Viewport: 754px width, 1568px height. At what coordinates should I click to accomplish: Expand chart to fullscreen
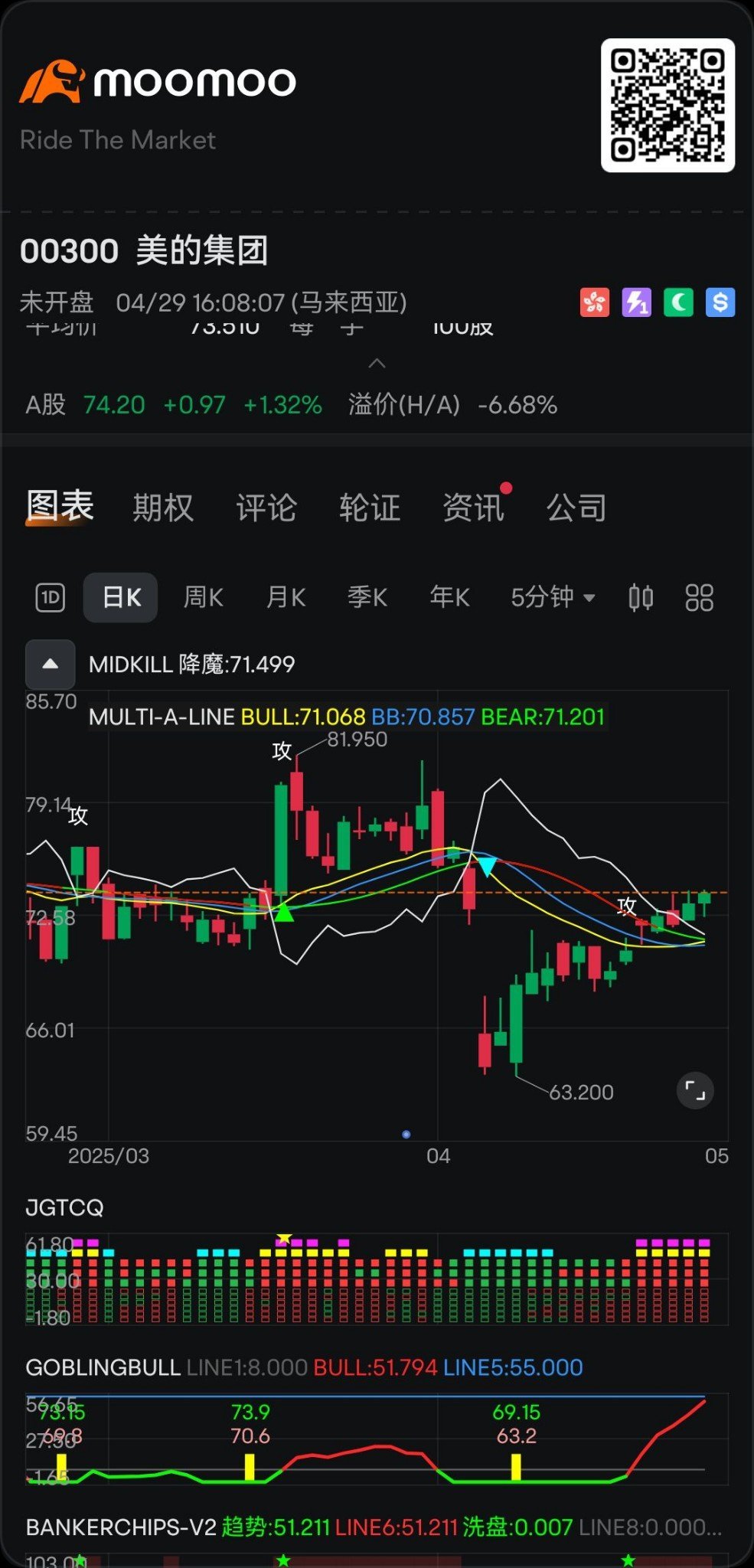point(695,1090)
